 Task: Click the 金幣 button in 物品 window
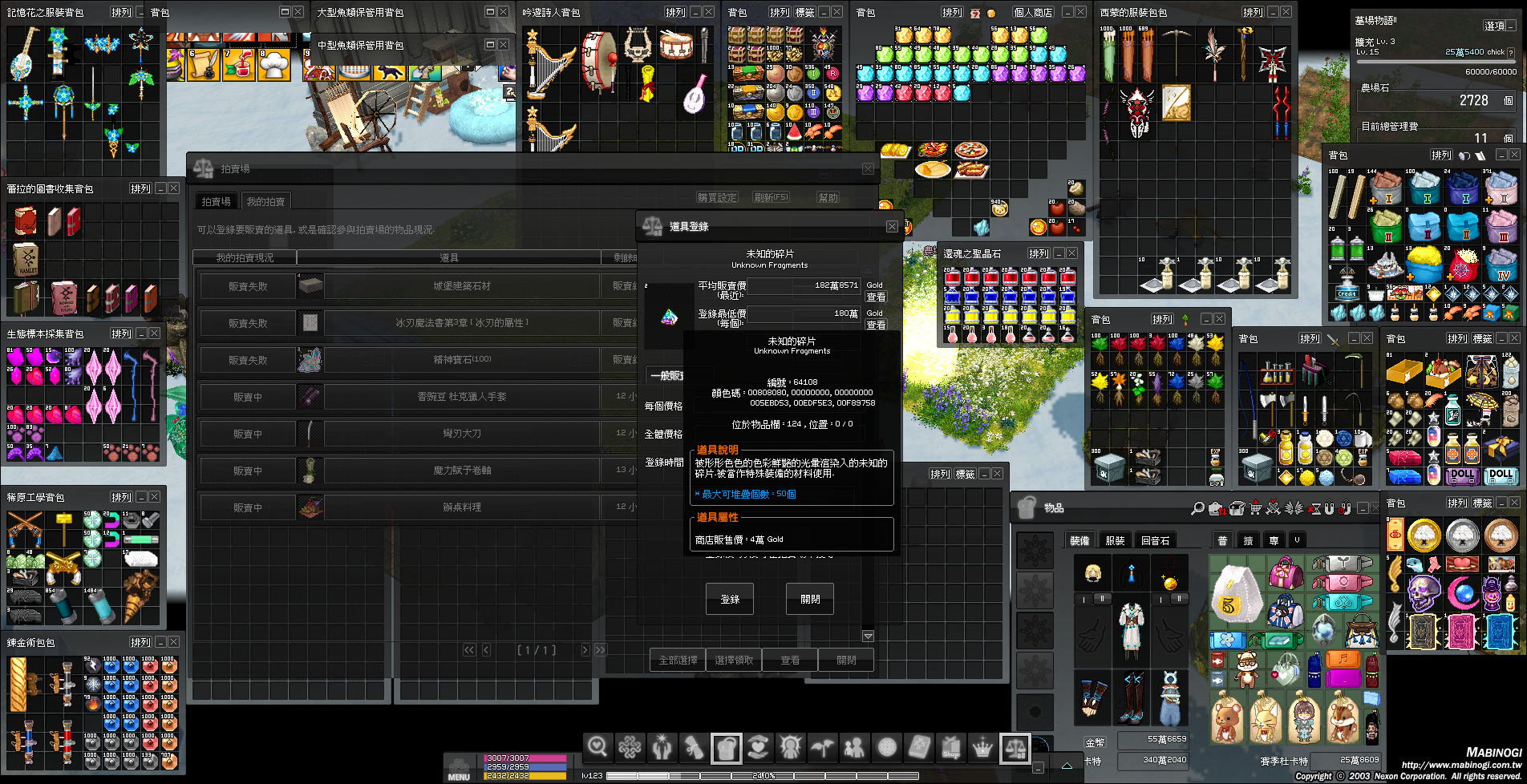(x=1095, y=742)
